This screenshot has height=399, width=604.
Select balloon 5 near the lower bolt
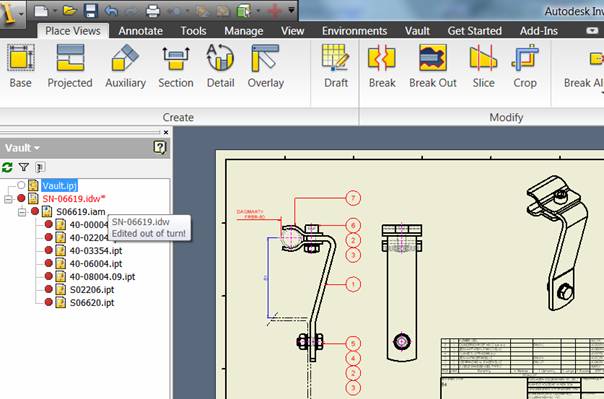click(x=353, y=343)
